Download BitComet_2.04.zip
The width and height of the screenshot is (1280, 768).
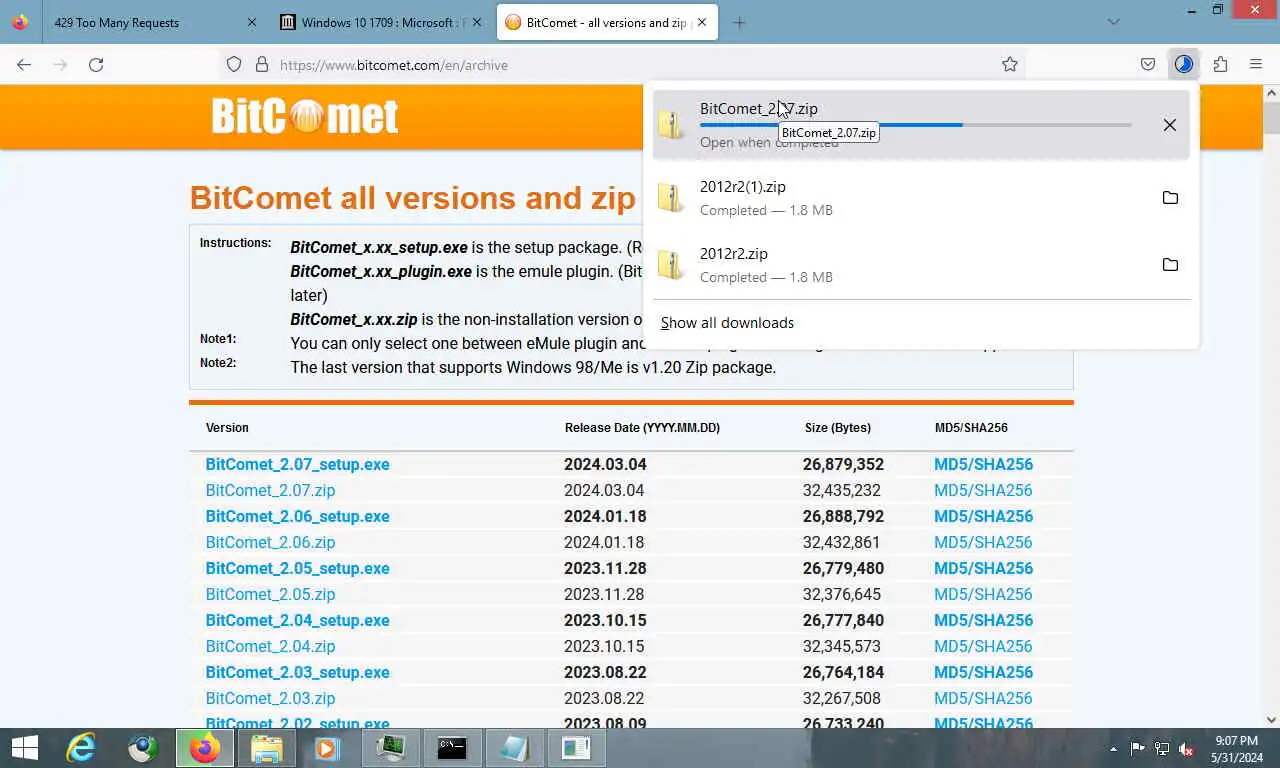270,646
